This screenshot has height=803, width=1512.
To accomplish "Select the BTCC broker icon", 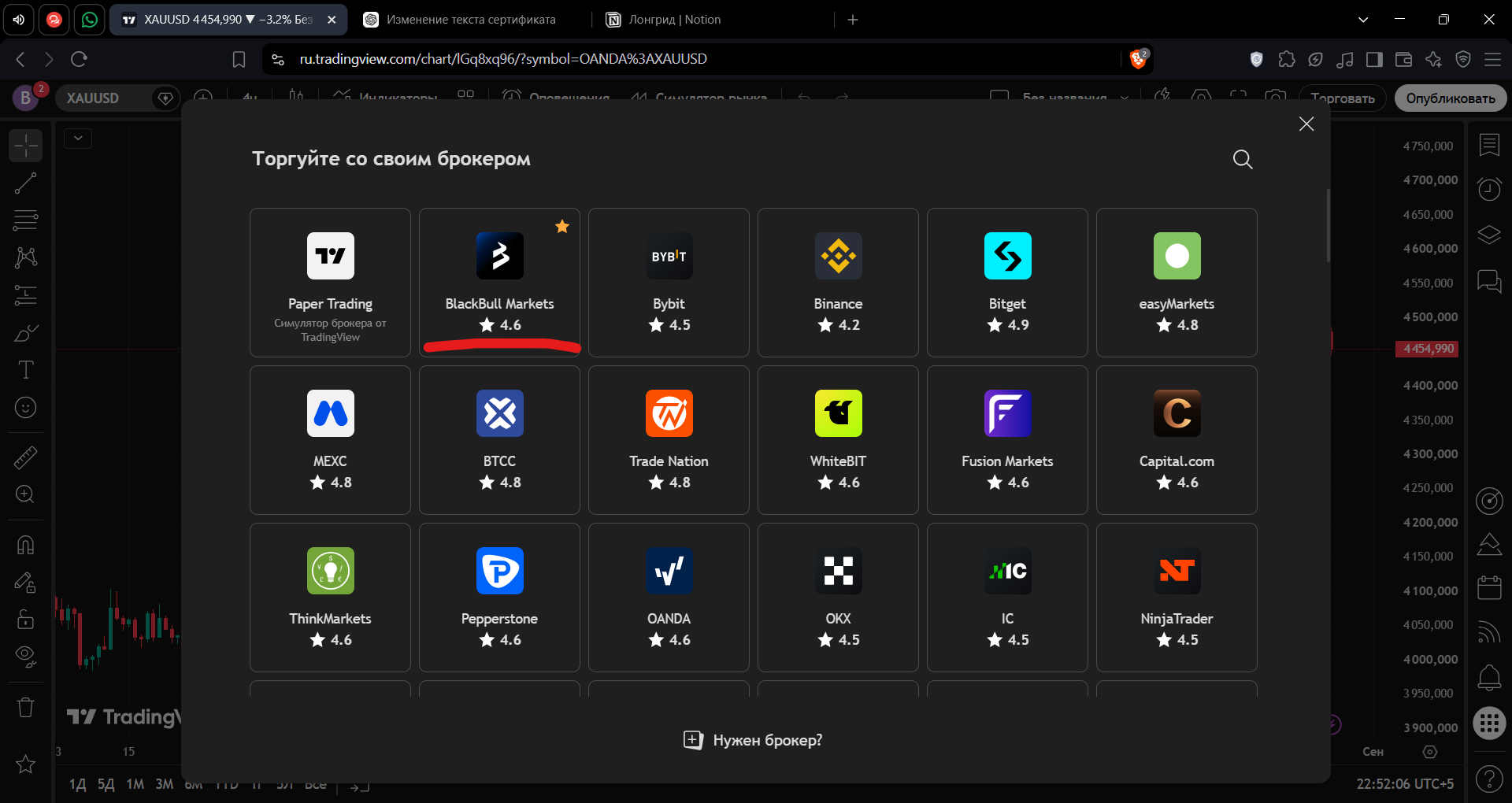I will point(499,413).
